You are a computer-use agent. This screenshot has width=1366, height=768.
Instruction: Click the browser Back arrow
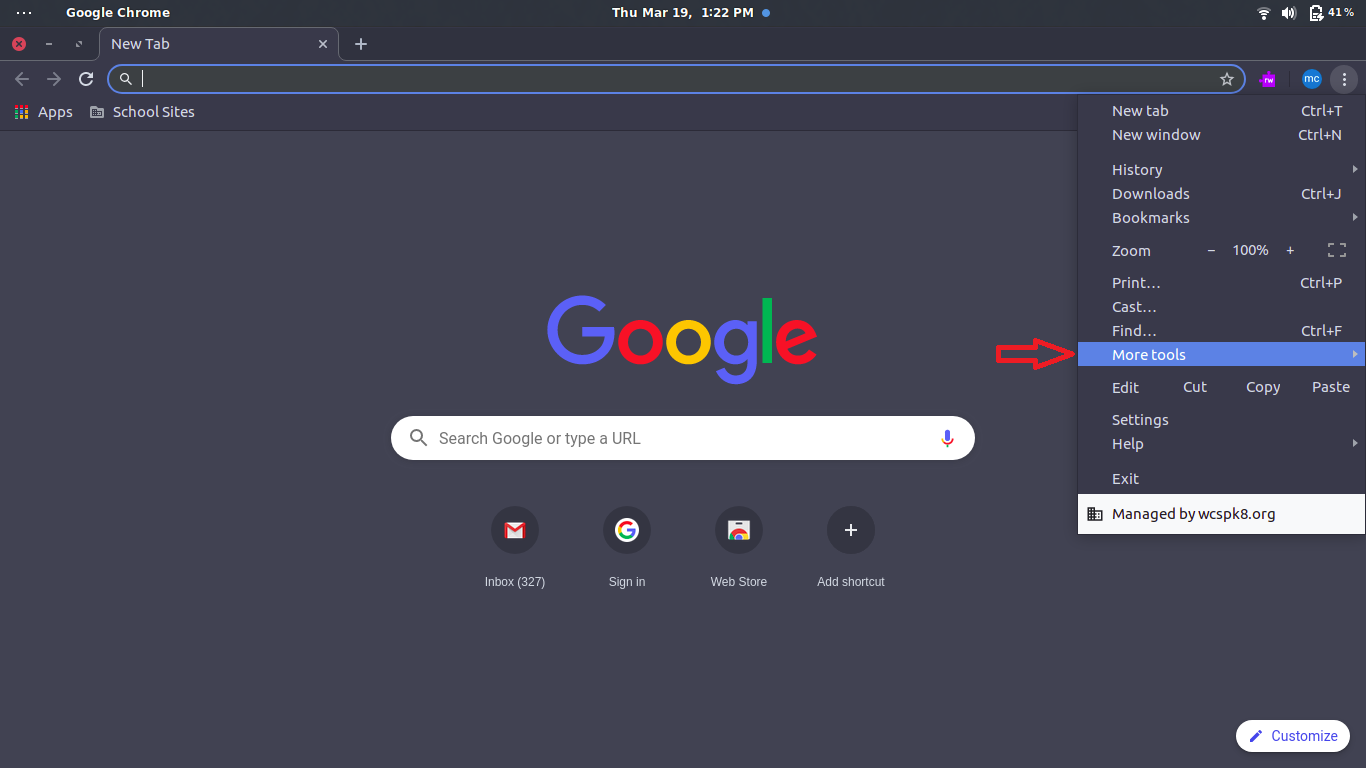pos(22,79)
